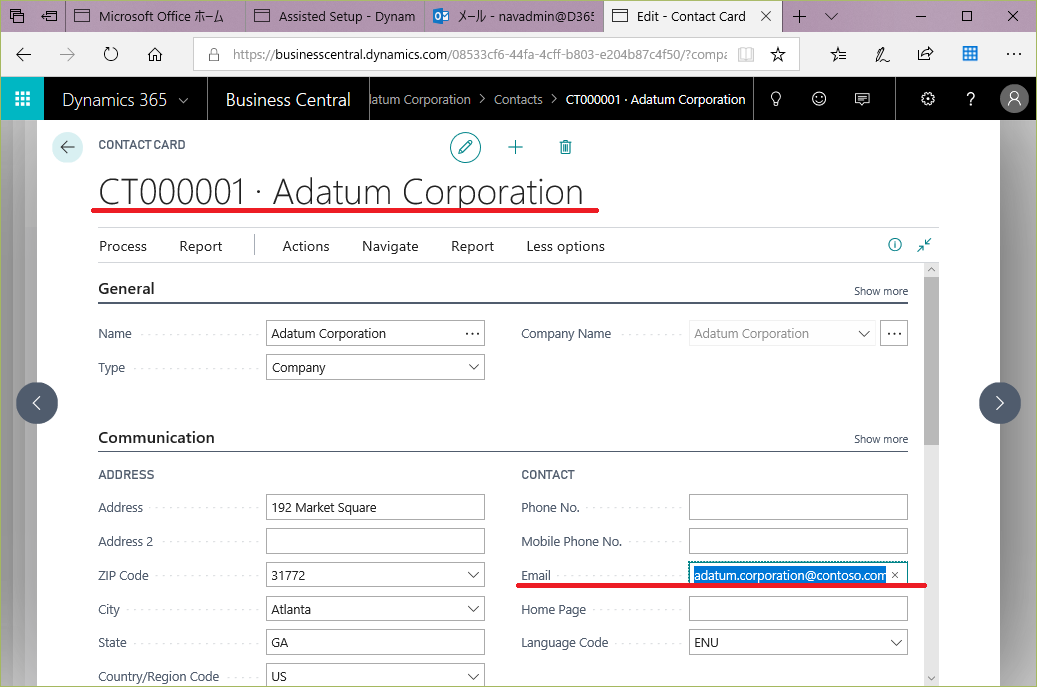
Task: Open the Dynamics 365 app launcher waffle
Action: (22, 99)
